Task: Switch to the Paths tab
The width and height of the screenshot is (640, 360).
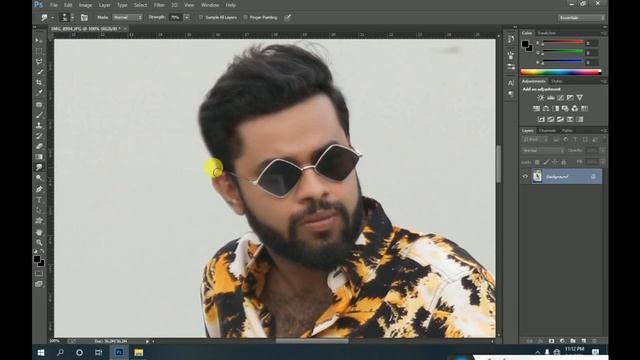Action: tap(567, 131)
